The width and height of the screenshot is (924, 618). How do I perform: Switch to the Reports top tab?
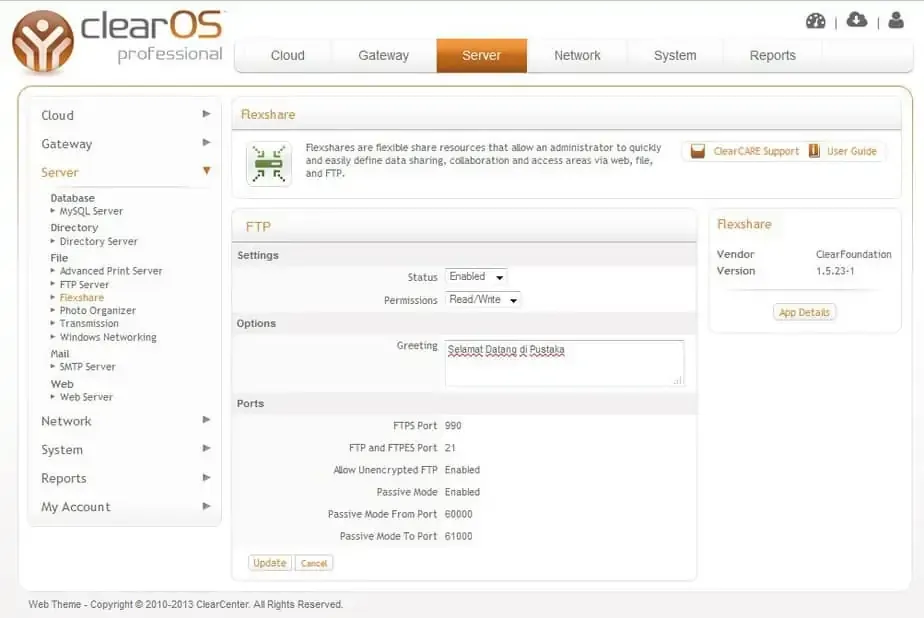(x=772, y=56)
